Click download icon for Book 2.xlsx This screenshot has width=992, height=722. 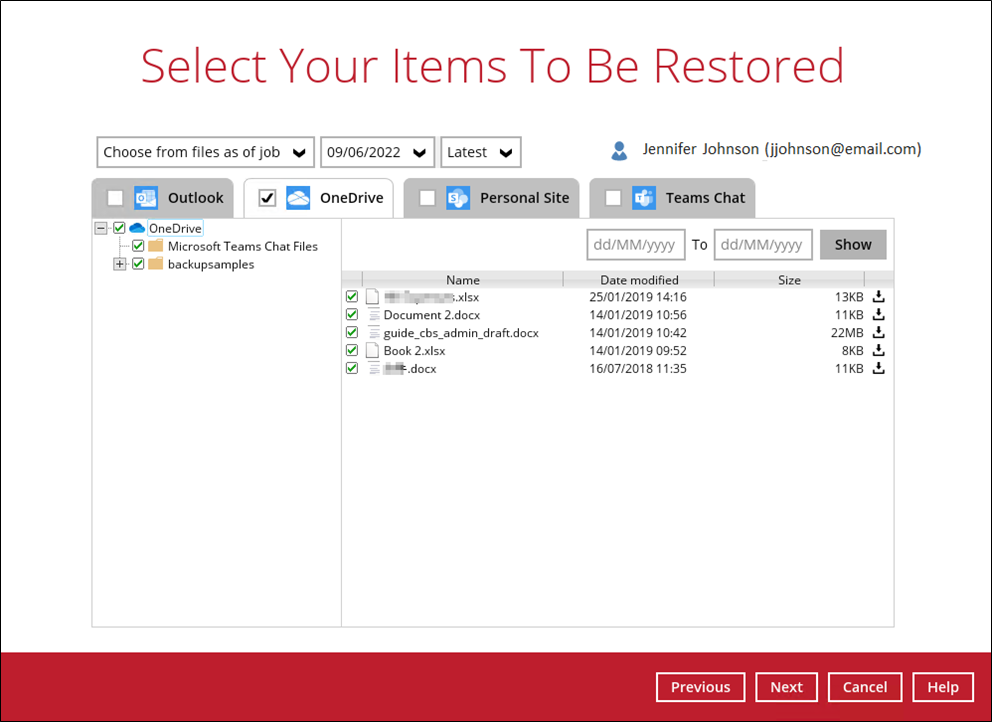pyautogui.click(x=878, y=351)
